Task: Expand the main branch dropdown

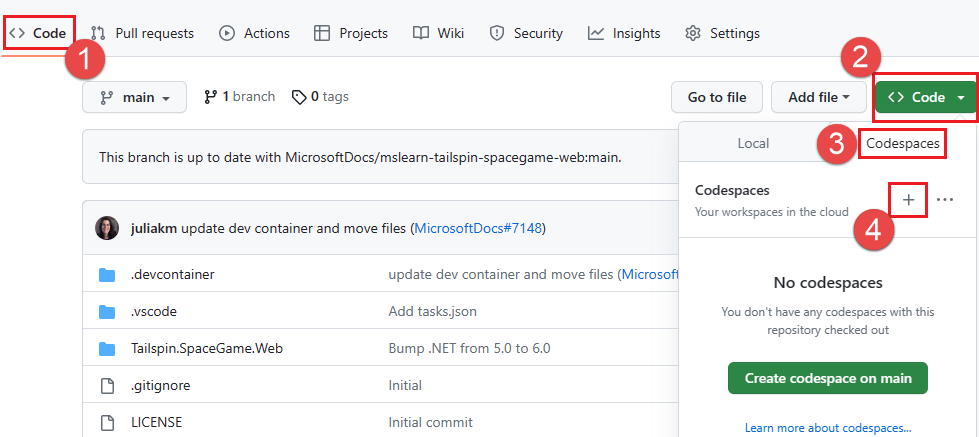Action: (134, 97)
